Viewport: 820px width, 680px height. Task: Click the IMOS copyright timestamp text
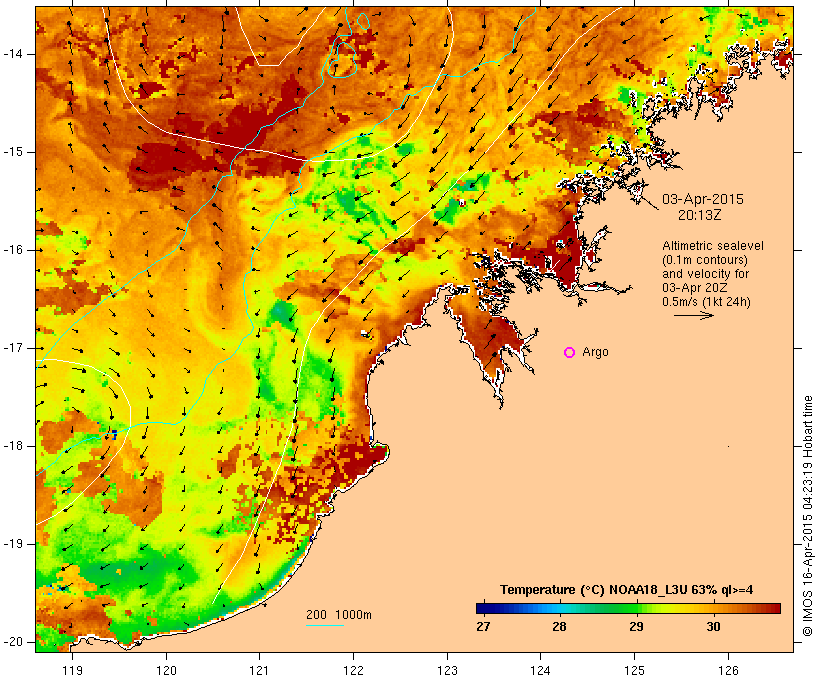click(807, 516)
